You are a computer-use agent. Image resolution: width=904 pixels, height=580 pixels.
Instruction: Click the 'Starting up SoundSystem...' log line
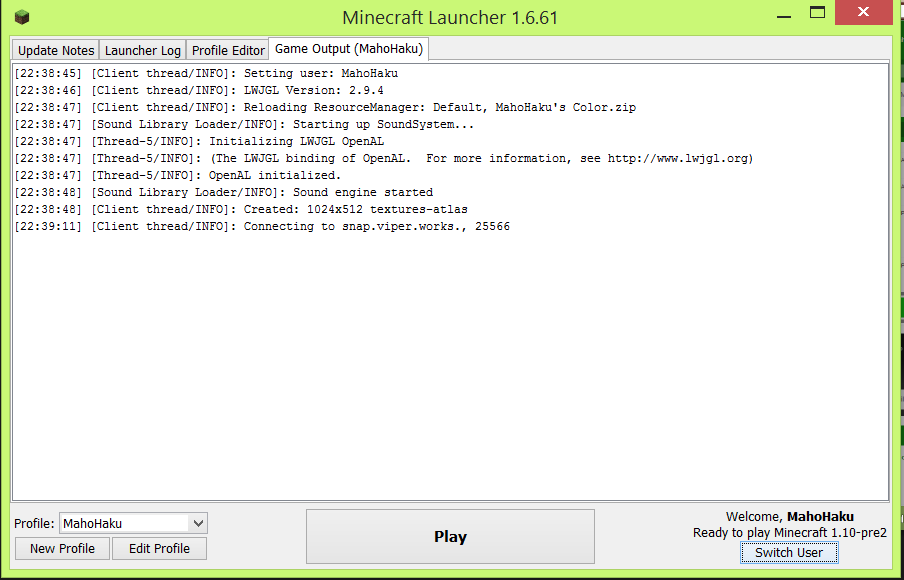point(244,125)
